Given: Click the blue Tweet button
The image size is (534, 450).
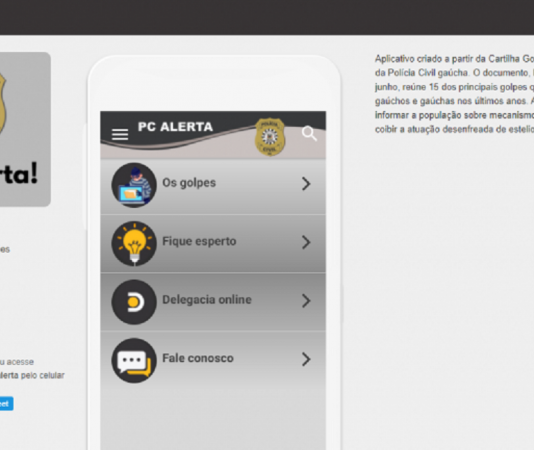Looking at the screenshot, I should coord(6,404).
